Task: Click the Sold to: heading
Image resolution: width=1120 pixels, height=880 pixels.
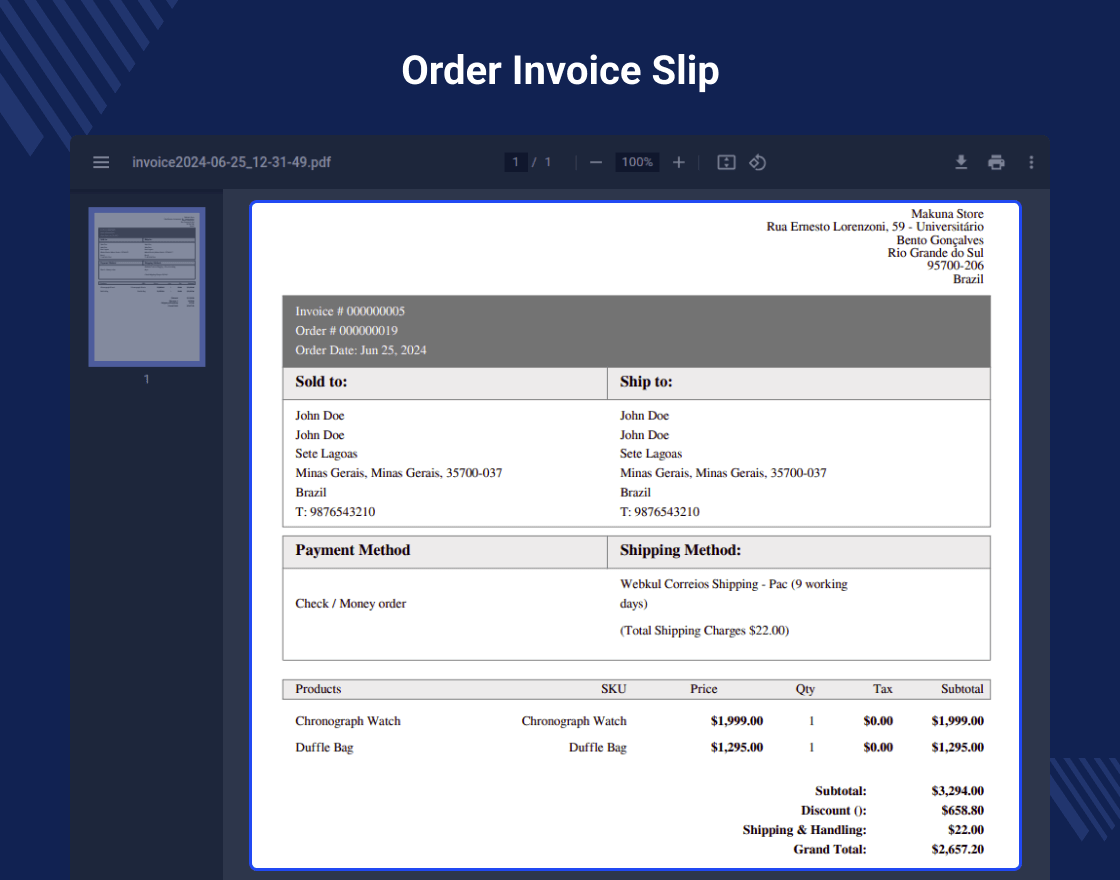Action: click(x=321, y=381)
